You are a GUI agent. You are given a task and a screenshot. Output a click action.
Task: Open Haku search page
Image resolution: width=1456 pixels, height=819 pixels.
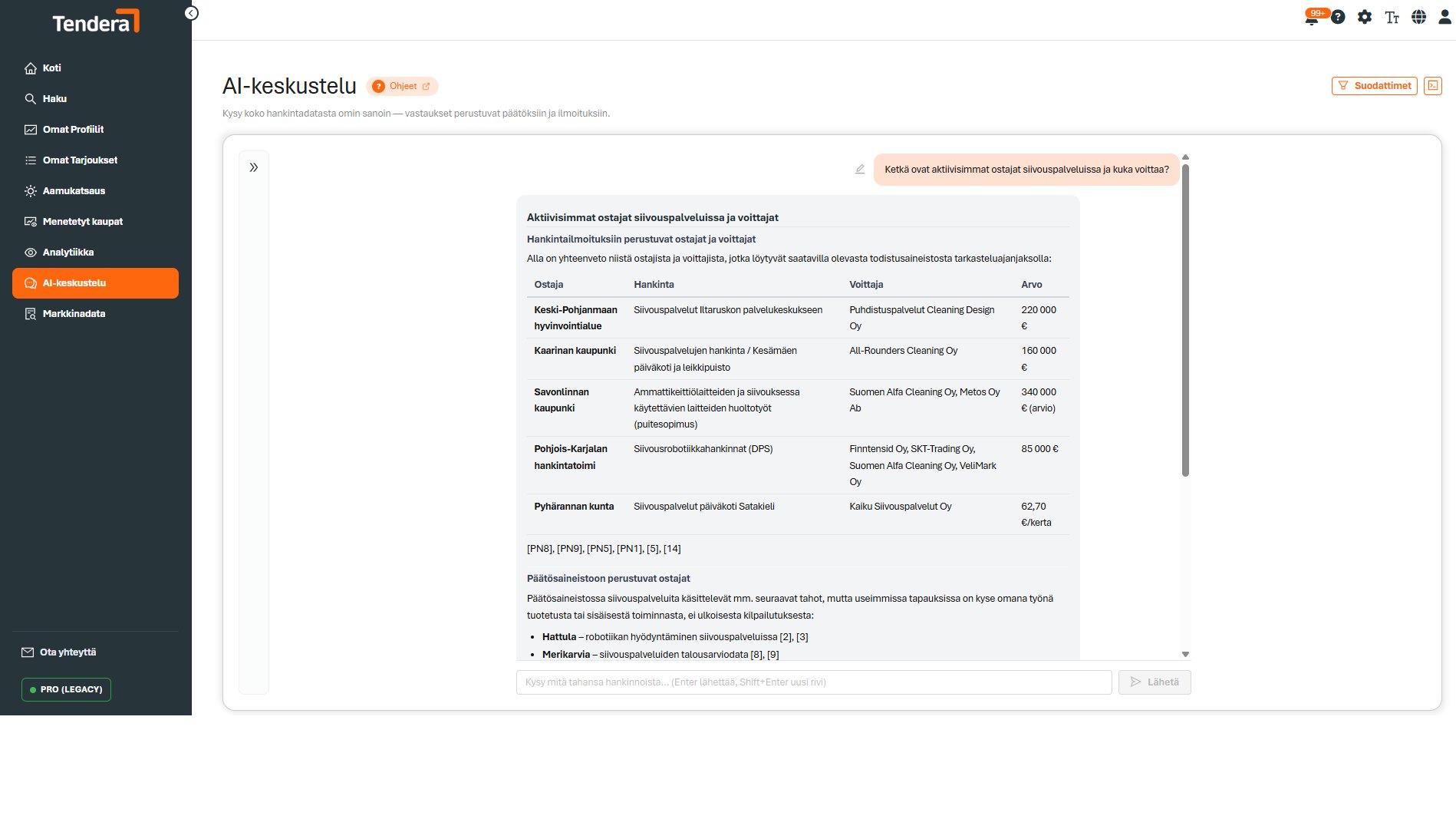click(95, 99)
